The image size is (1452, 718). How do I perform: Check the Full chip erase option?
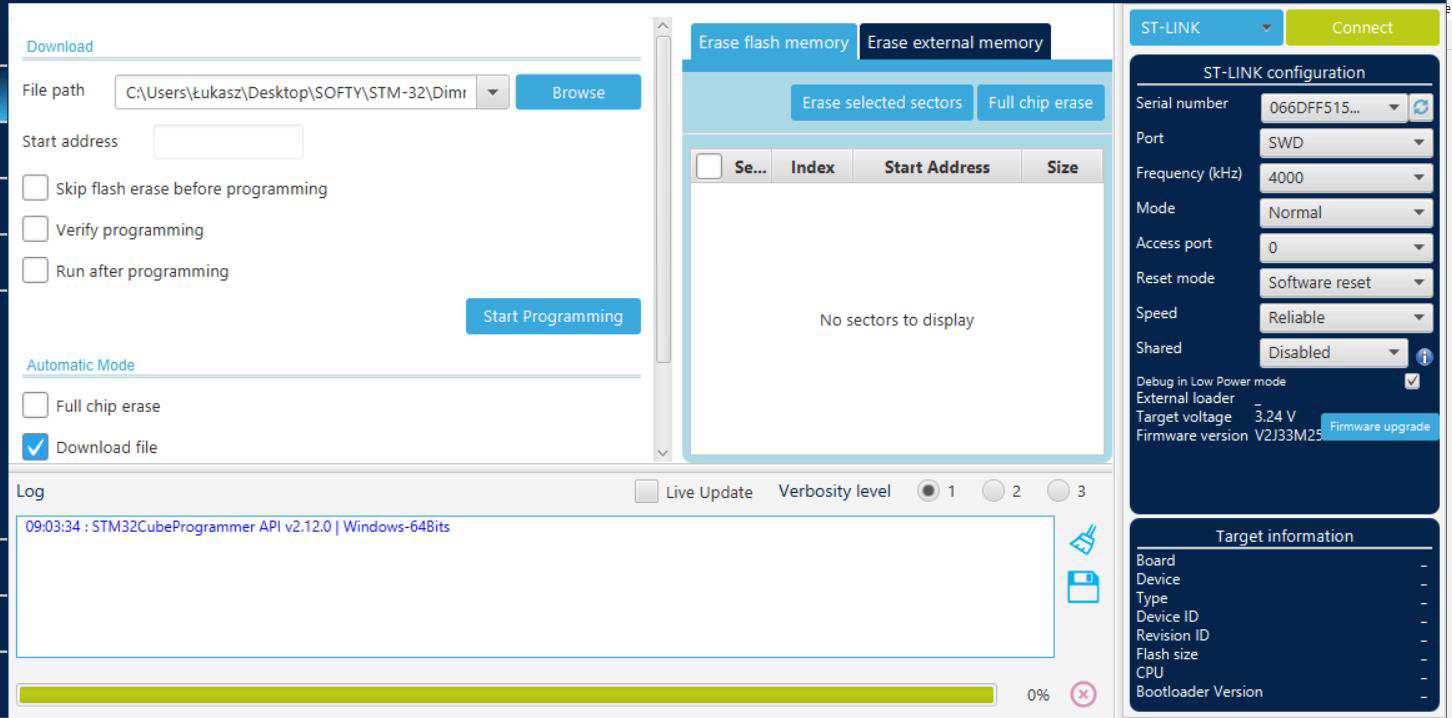(35, 406)
